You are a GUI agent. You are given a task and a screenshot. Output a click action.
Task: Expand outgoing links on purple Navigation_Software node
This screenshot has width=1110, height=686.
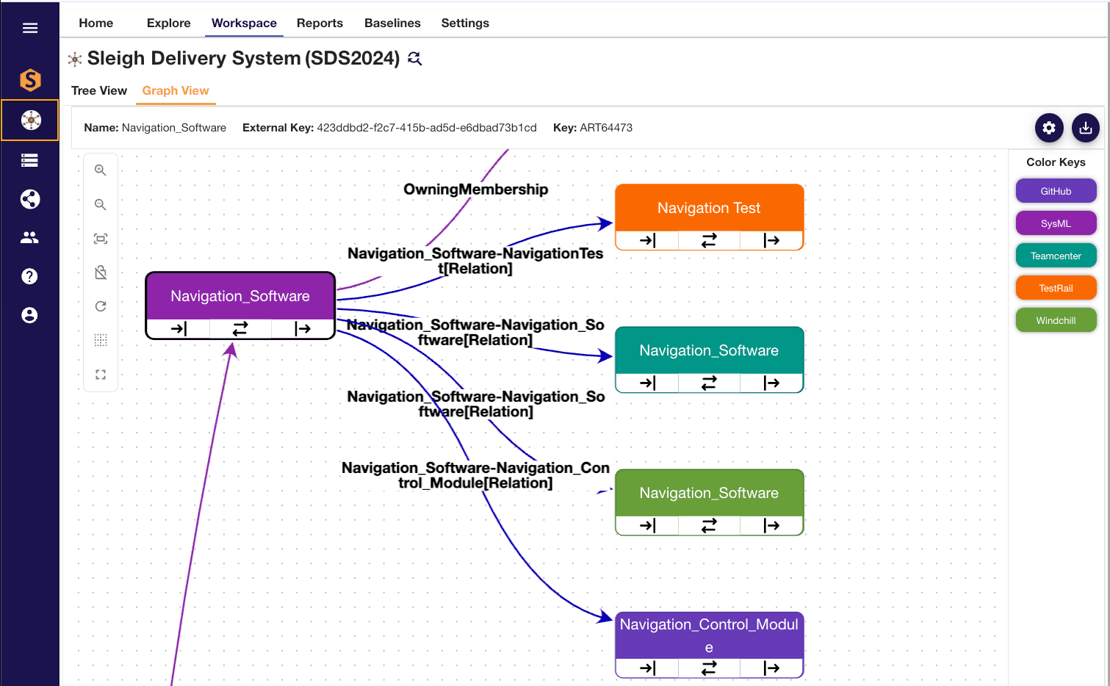(x=302, y=328)
